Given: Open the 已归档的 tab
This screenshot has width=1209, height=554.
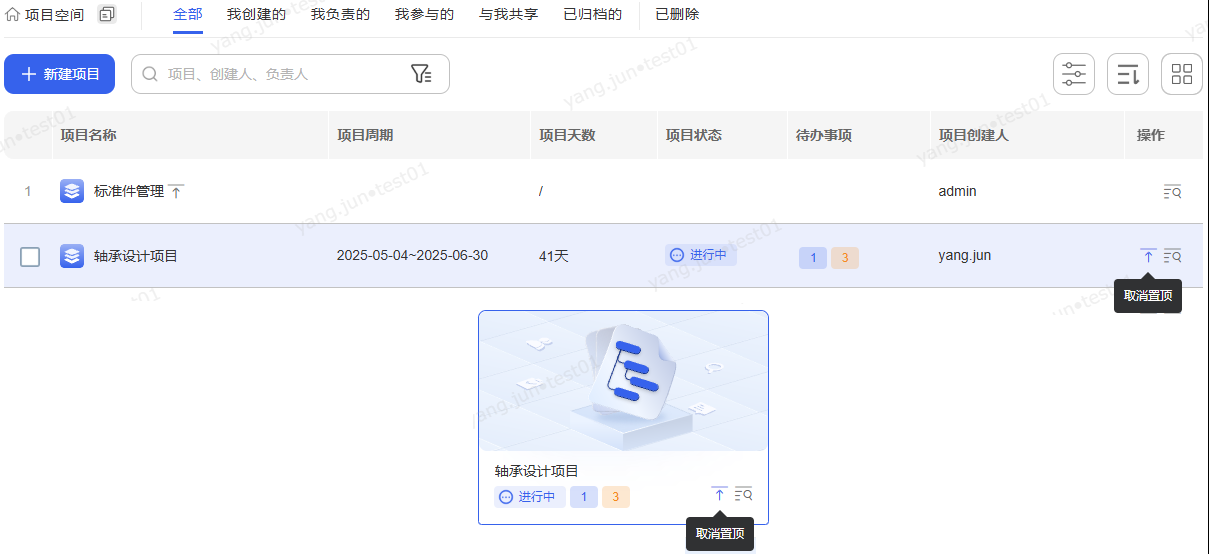Looking at the screenshot, I should click(x=592, y=15).
